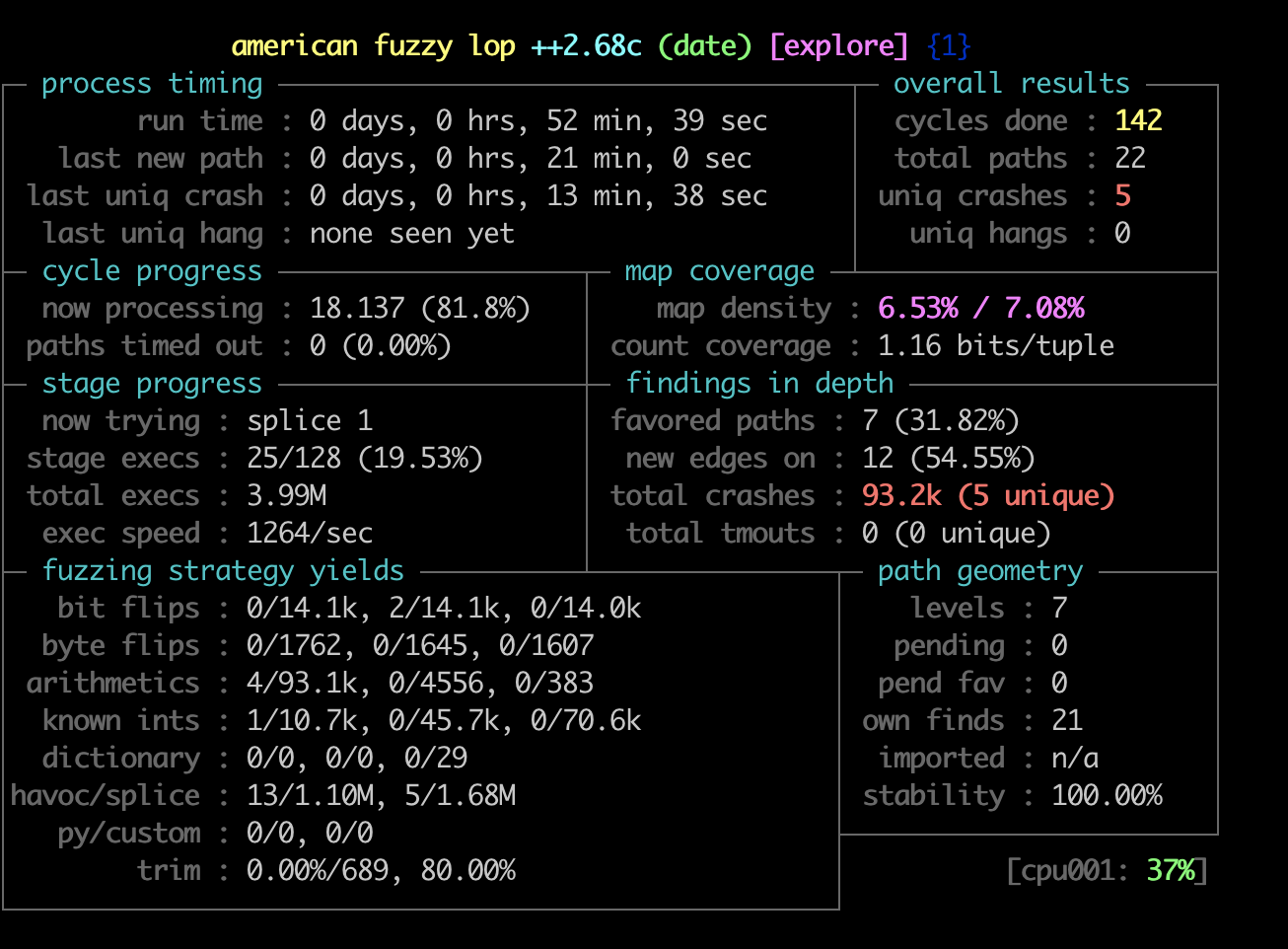Click the total crashes value '93.2k (5 unique)'
The width and height of the screenshot is (1288, 949).
(x=988, y=496)
